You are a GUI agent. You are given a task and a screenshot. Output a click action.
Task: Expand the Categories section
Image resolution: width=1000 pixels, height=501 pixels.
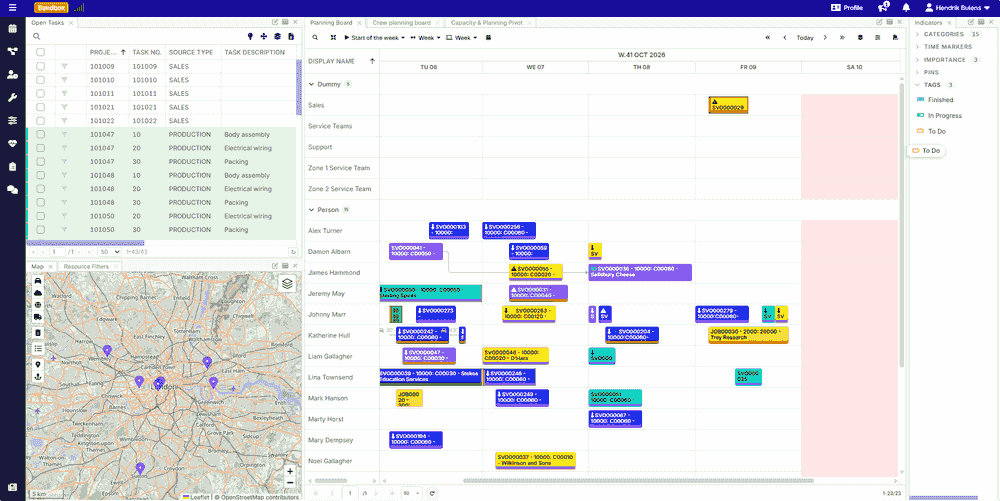918,34
